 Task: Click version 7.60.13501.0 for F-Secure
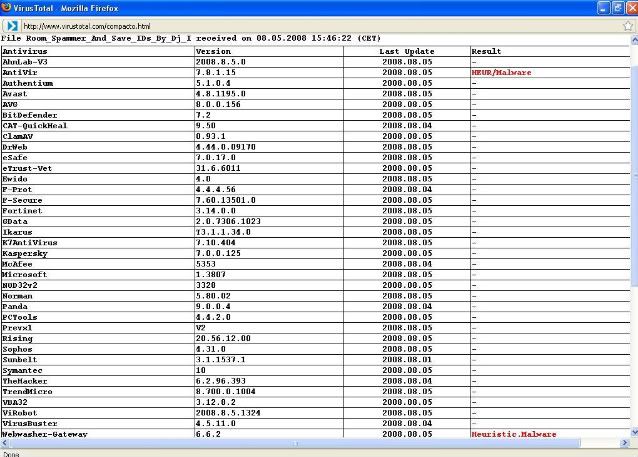click(225, 200)
